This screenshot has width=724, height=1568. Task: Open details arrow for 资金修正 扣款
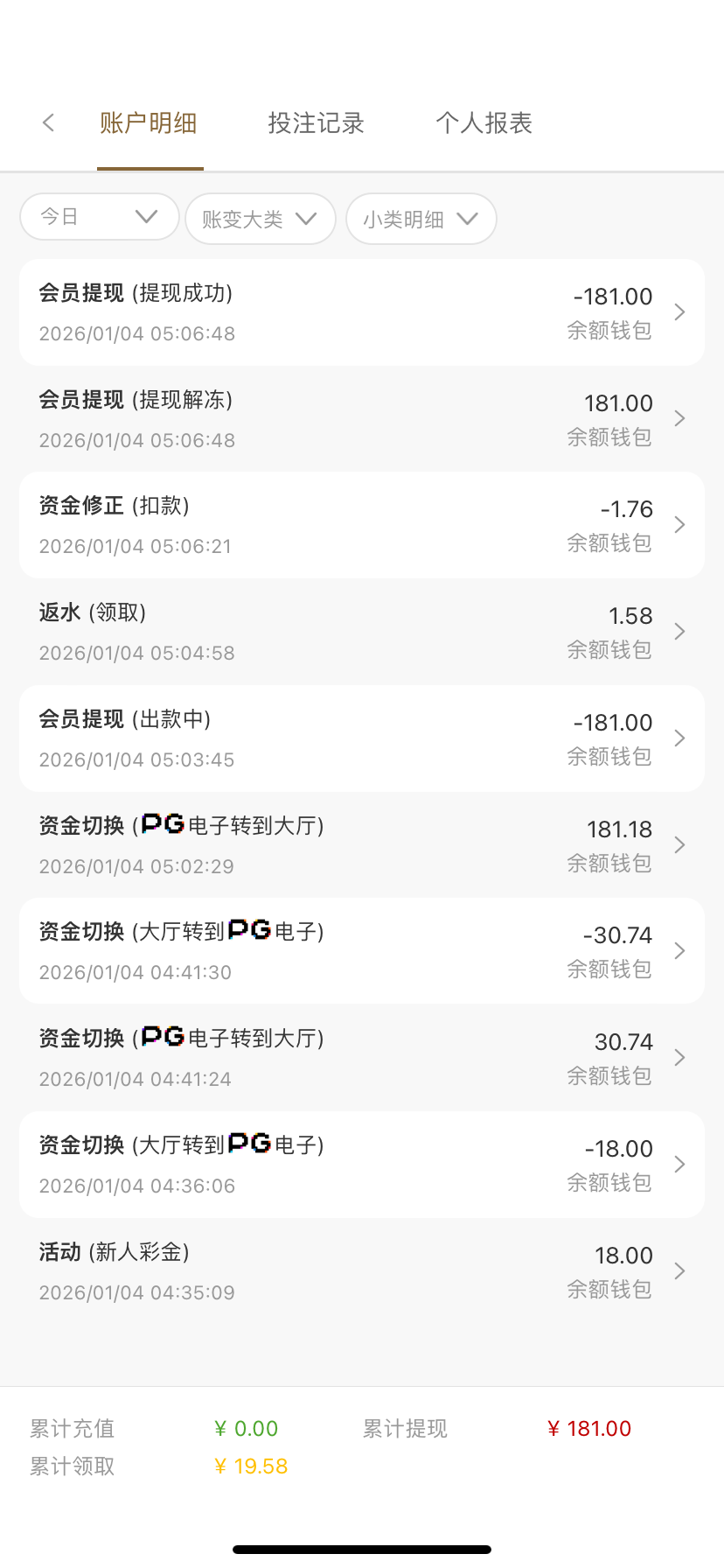point(679,525)
